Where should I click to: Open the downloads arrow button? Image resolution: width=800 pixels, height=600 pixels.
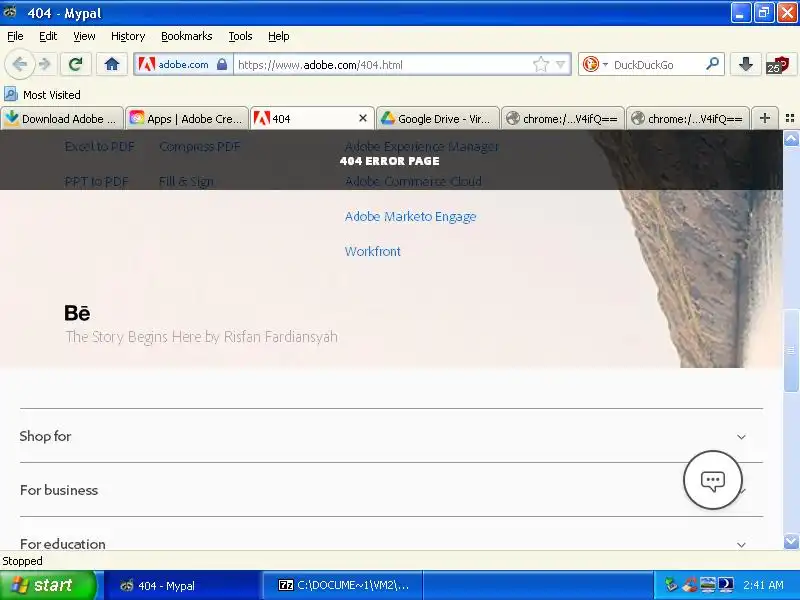(x=745, y=64)
